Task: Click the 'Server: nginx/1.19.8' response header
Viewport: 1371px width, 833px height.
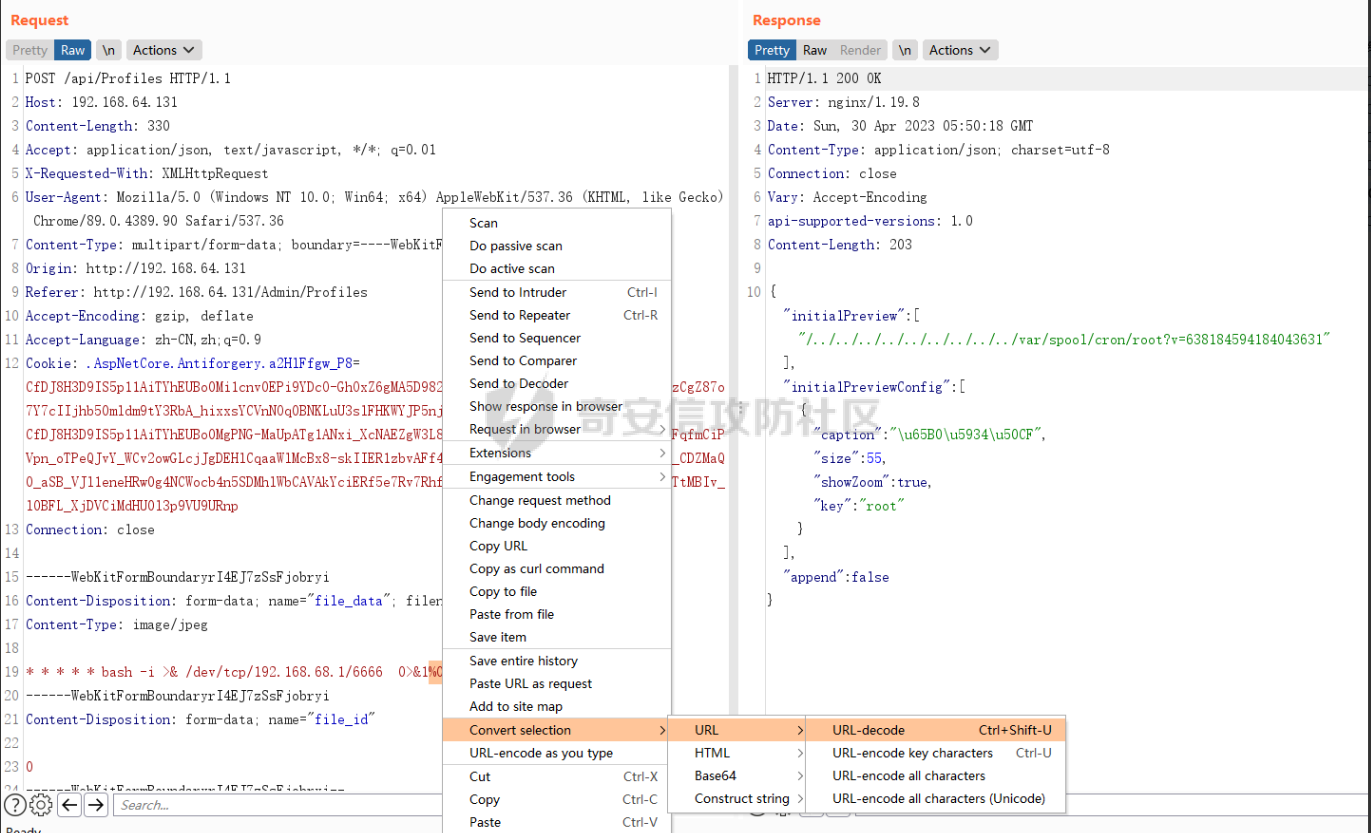Action: (843, 102)
